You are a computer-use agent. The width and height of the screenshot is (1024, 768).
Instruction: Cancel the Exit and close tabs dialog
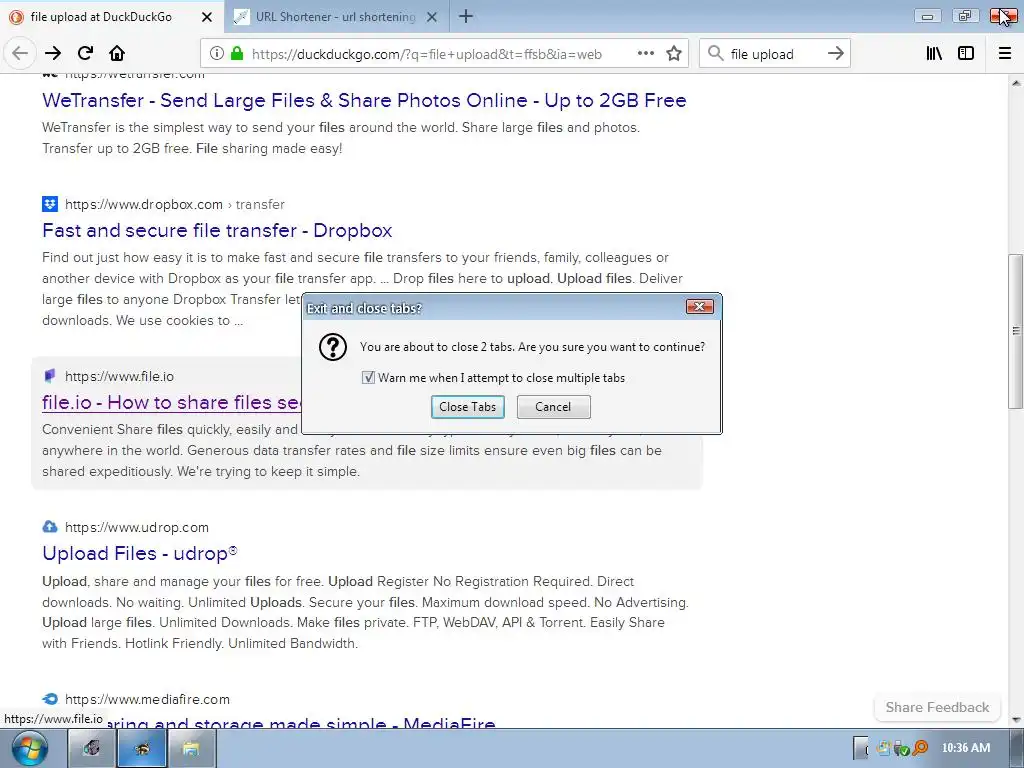point(554,407)
